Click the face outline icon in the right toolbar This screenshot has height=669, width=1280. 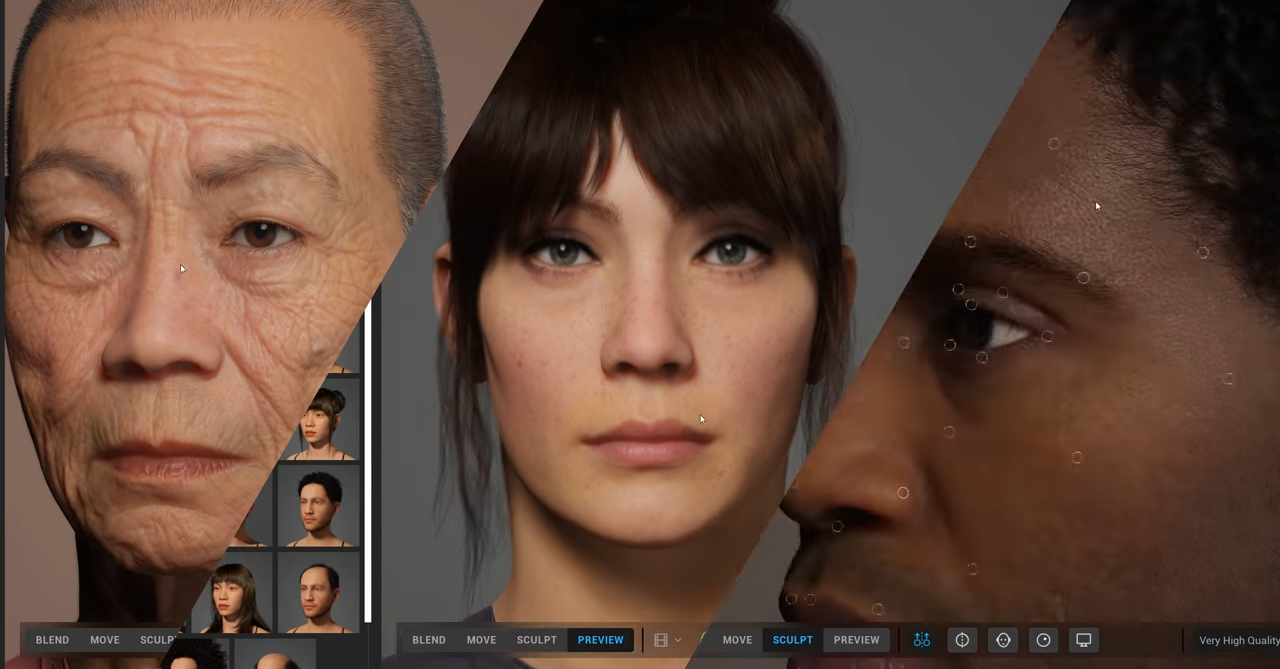point(1003,640)
